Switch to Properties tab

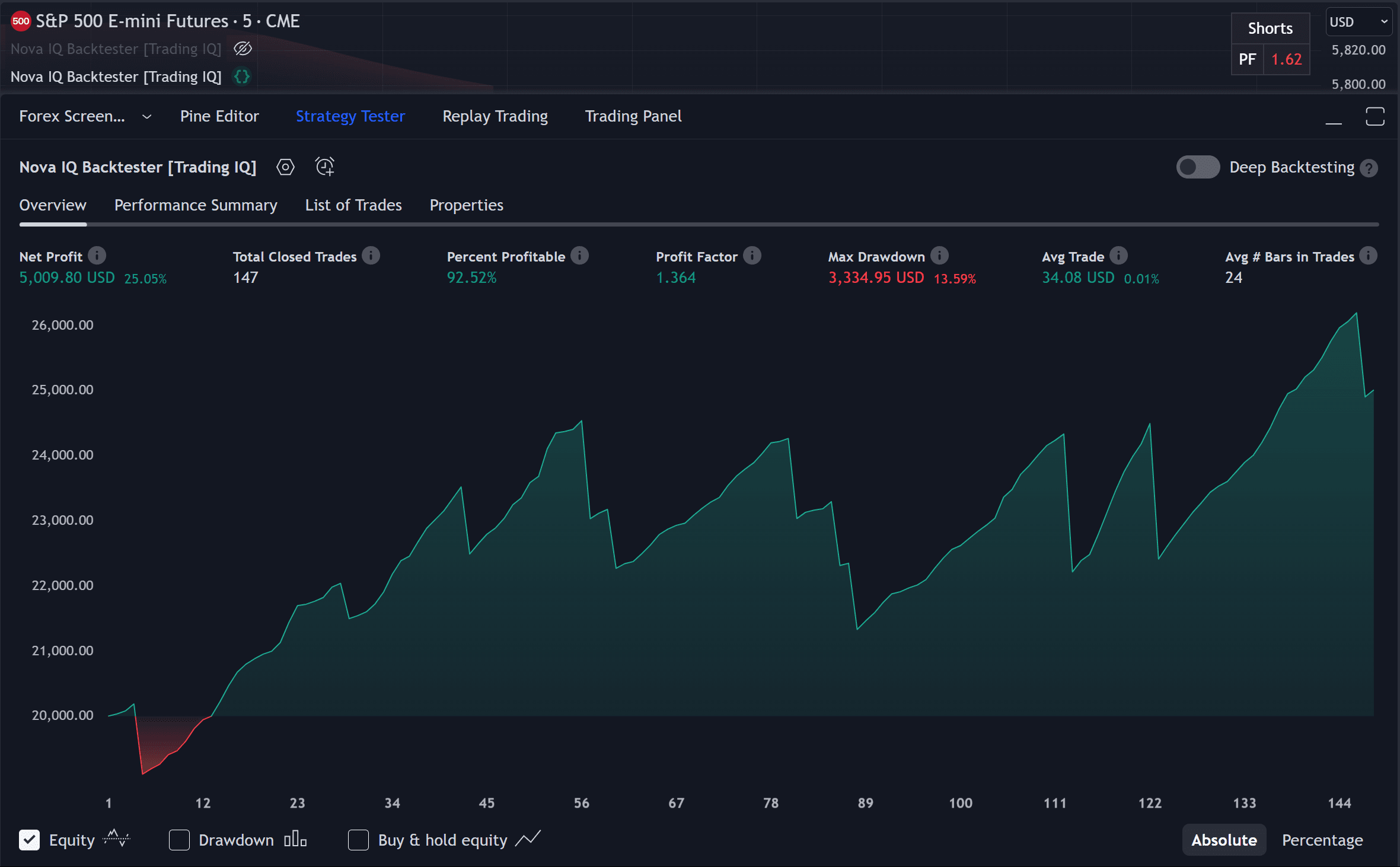[467, 205]
